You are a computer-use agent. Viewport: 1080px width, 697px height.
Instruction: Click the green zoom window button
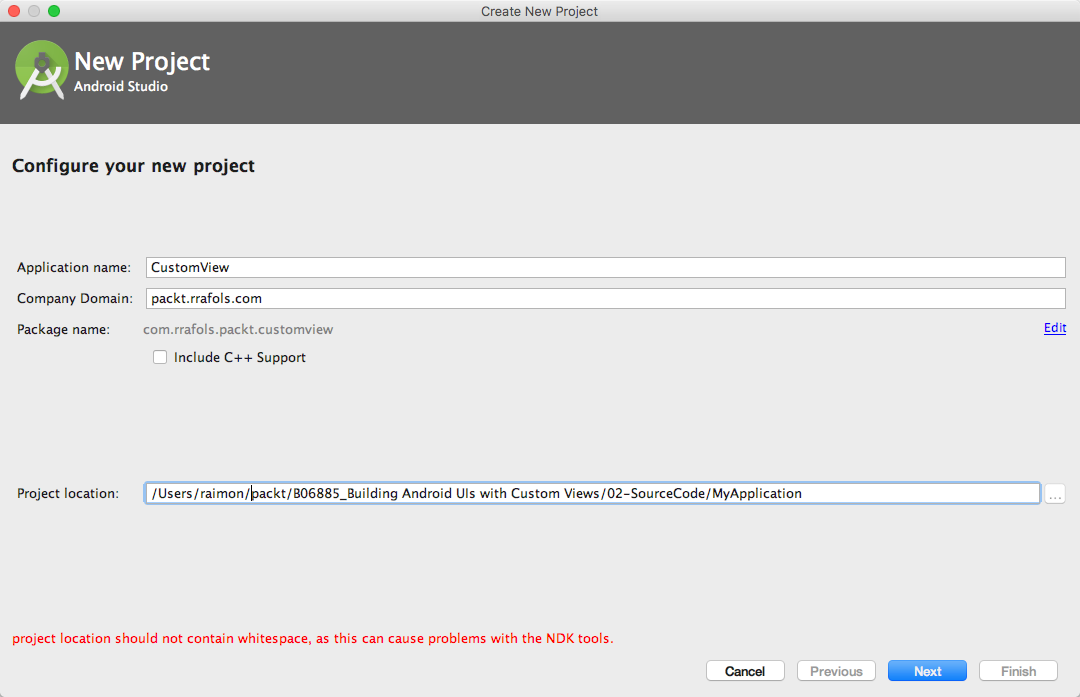click(x=54, y=11)
